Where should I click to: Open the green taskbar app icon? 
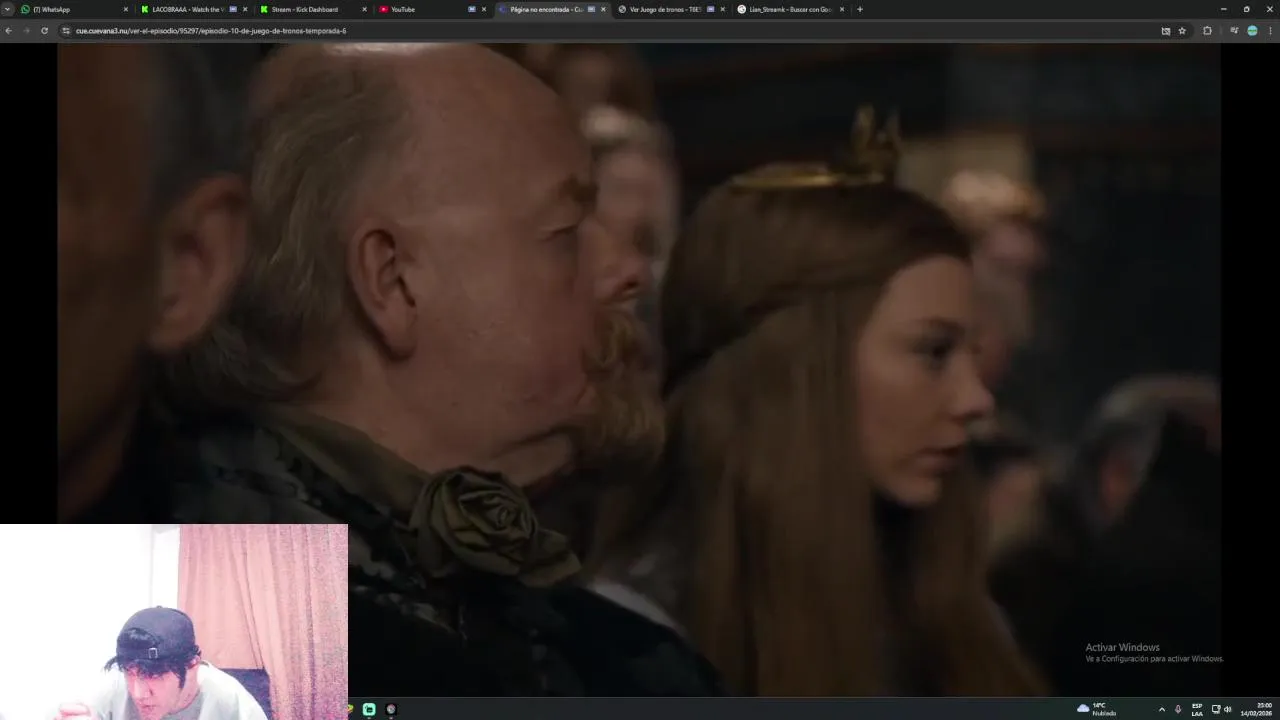[369, 709]
